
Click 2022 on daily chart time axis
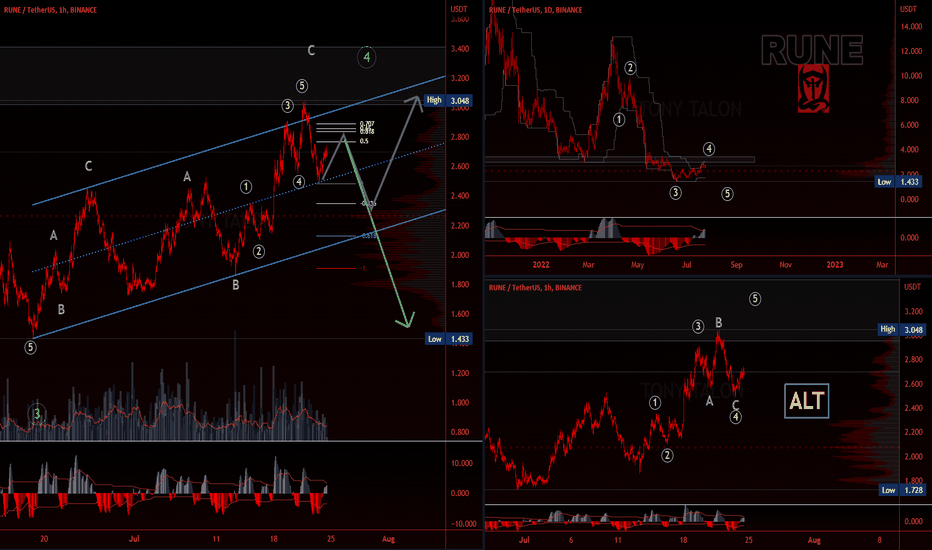541,265
